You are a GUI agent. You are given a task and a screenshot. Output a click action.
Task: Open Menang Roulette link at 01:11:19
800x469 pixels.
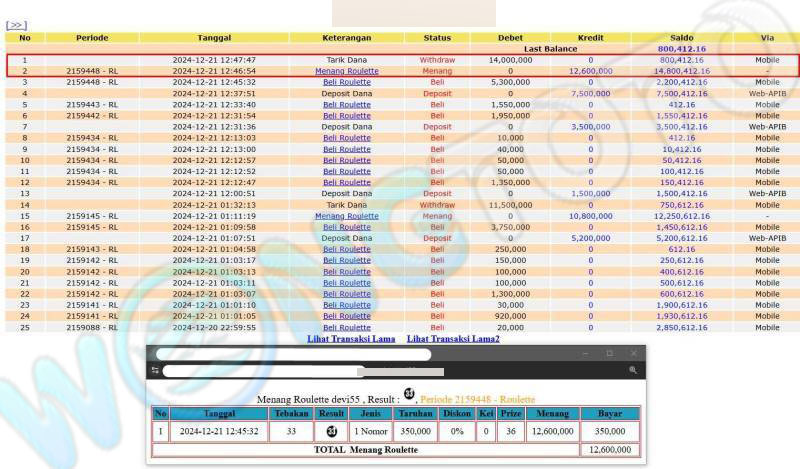point(346,215)
